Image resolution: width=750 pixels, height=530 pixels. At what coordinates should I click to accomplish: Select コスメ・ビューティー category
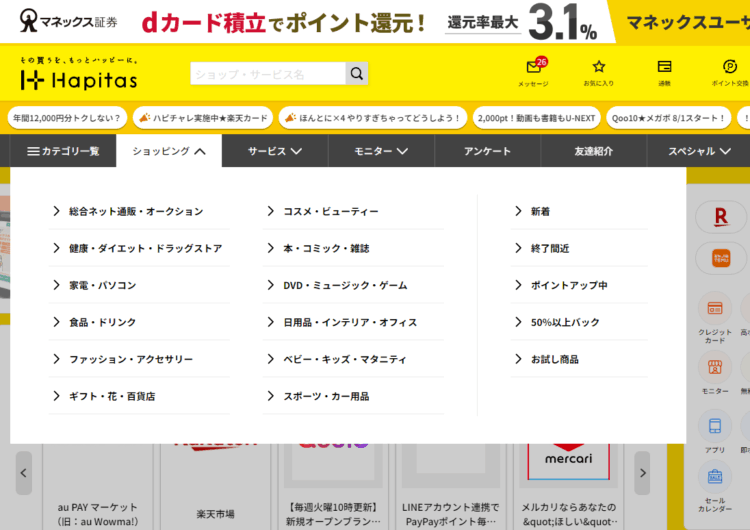[353, 211]
